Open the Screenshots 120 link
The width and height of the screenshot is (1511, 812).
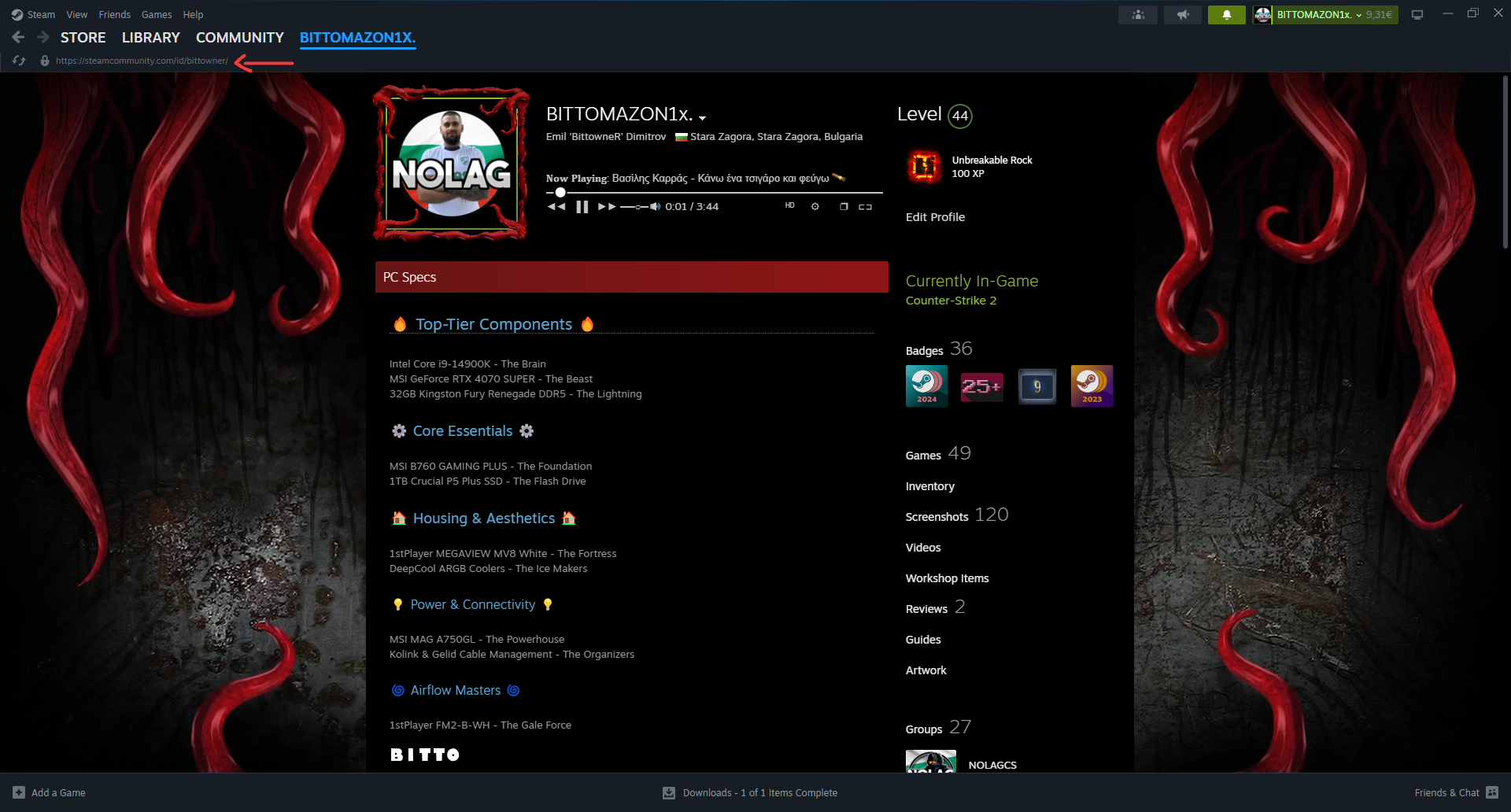(x=957, y=515)
